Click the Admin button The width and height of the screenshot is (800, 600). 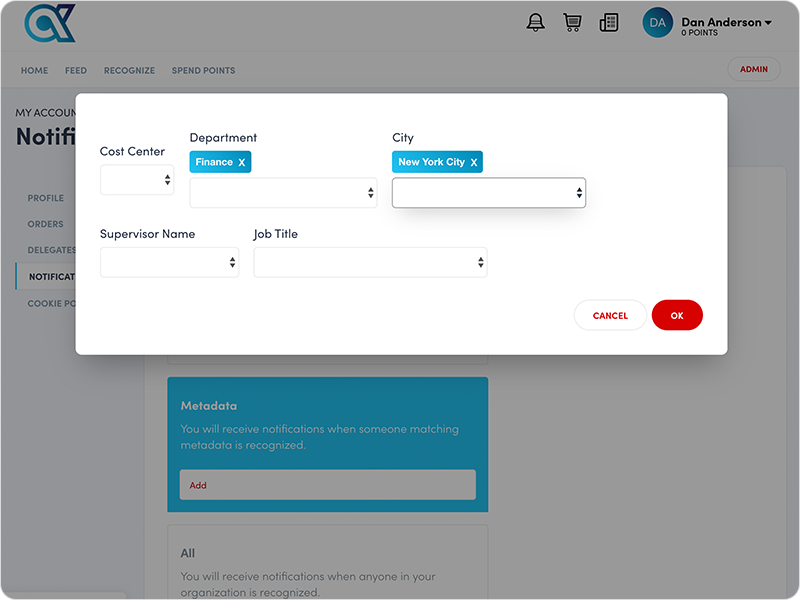click(753, 69)
